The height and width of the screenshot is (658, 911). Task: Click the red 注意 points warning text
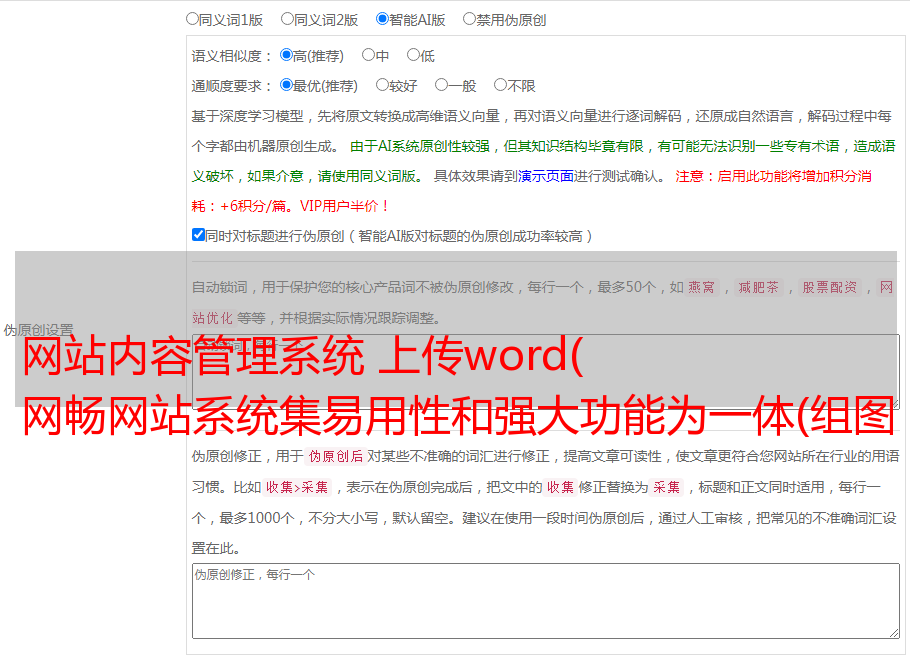tap(532, 191)
